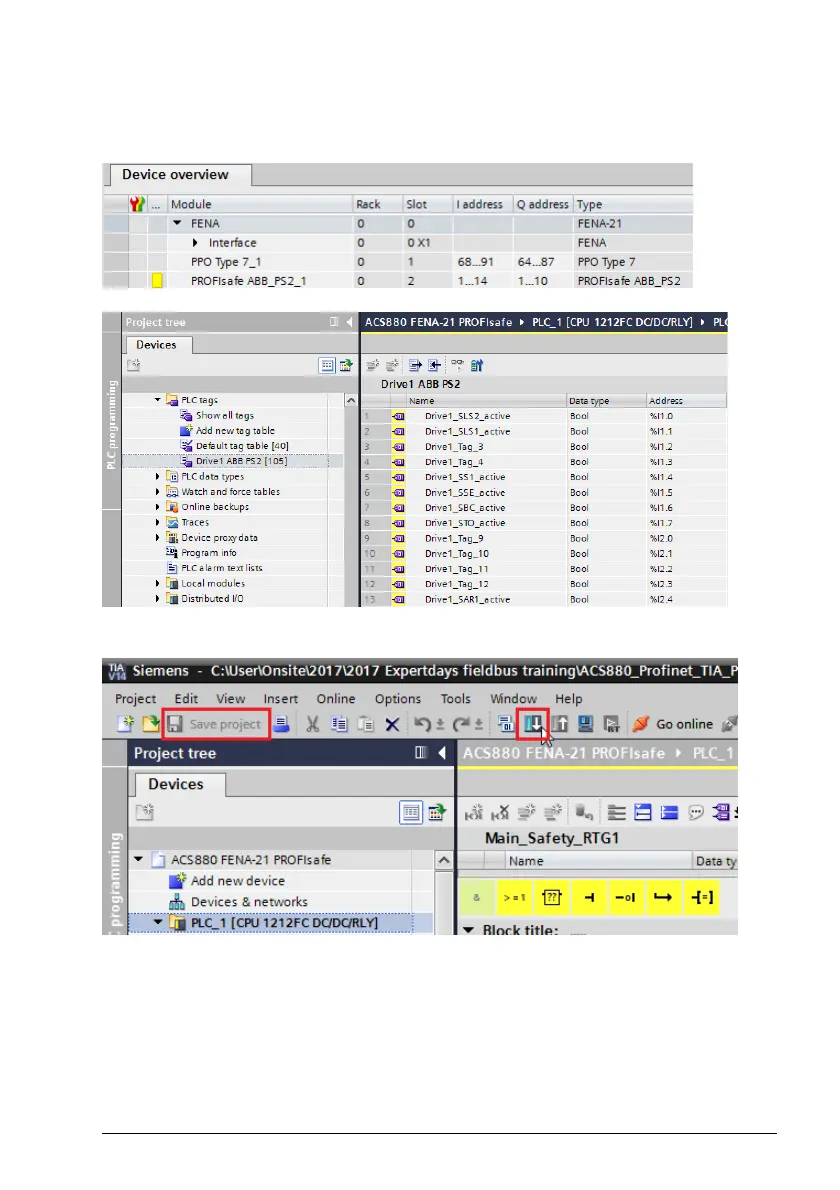Click the AND (&) instruction favorite
Screen dimensions: 840x1190
pyautogui.click(x=477, y=898)
